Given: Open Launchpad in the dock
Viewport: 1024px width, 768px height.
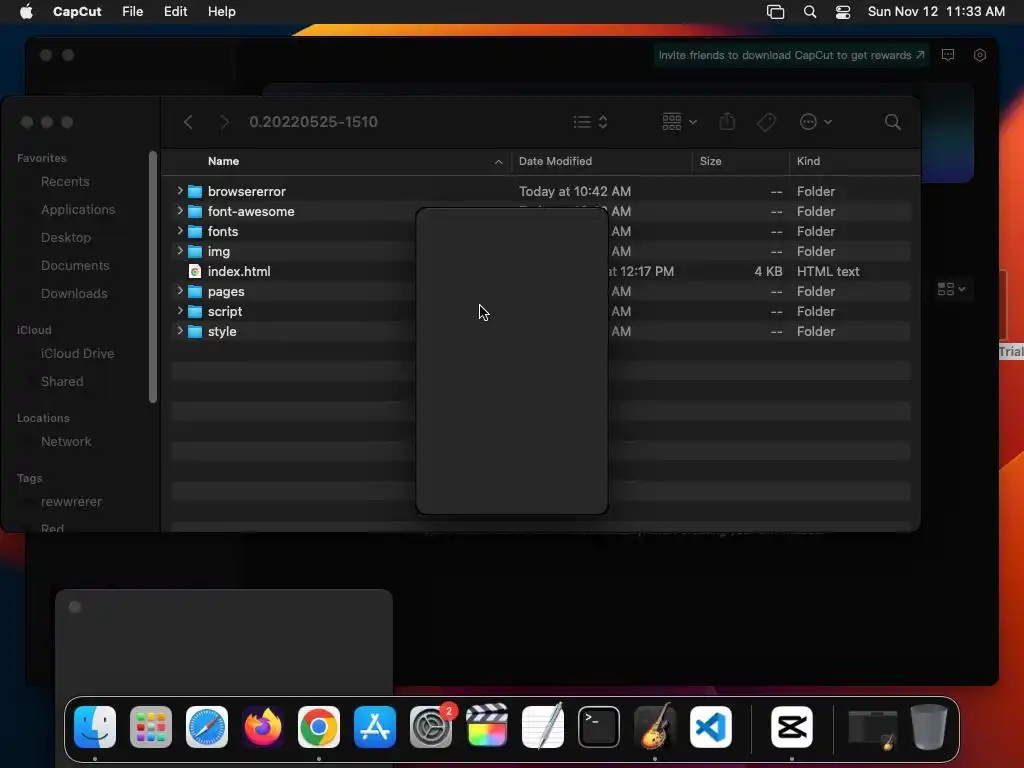Looking at the screenshot, I should pos(151,727).
